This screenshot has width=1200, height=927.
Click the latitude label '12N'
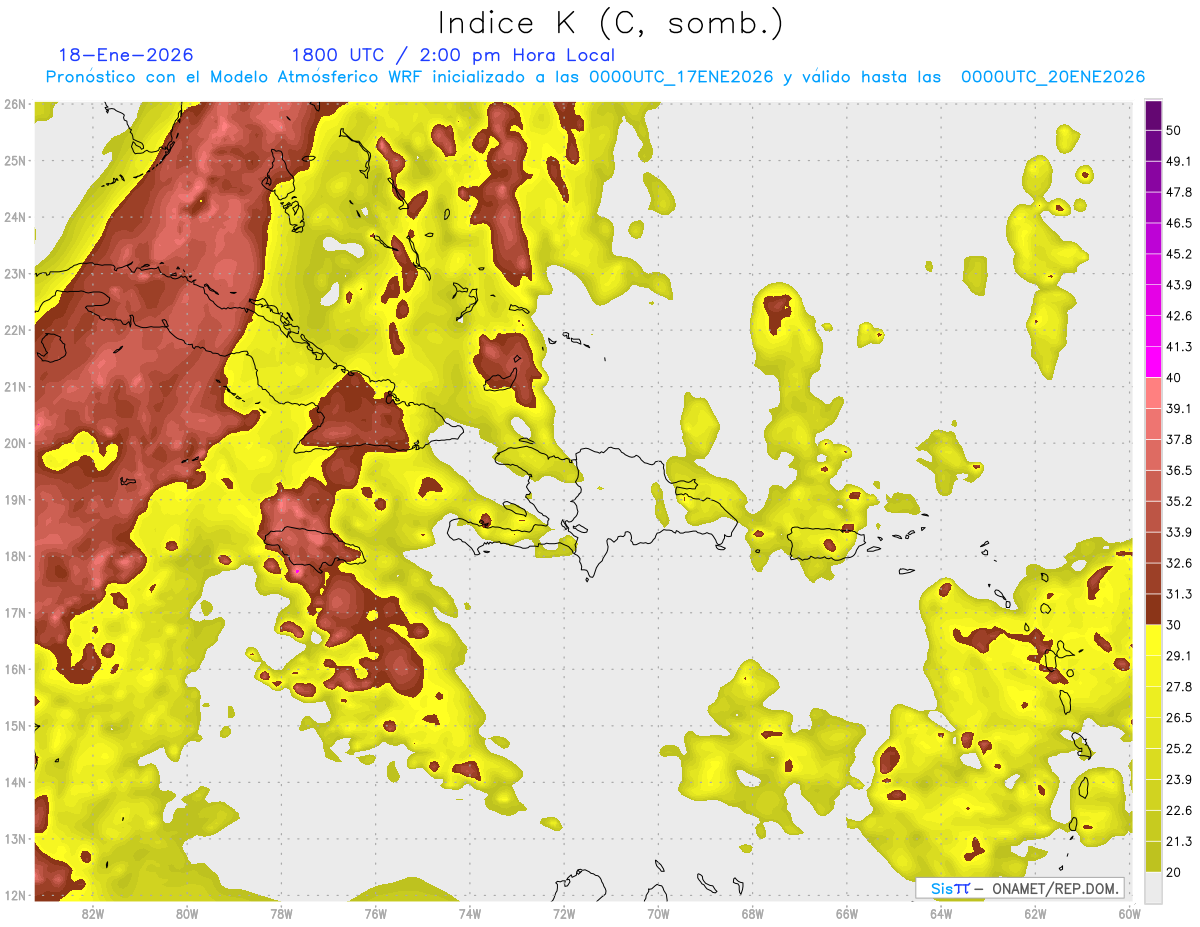pyautogui.click(x=15, y=895)
